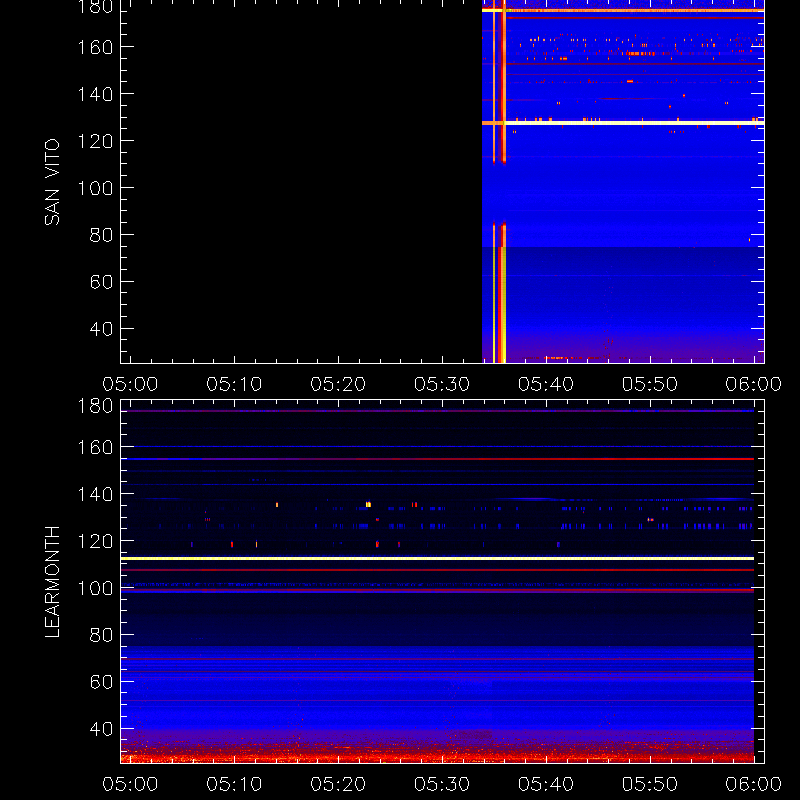Select the 80 tick label on the San Vito plot
The width and height of the screenshot is (800, 800).
point(101,235)
